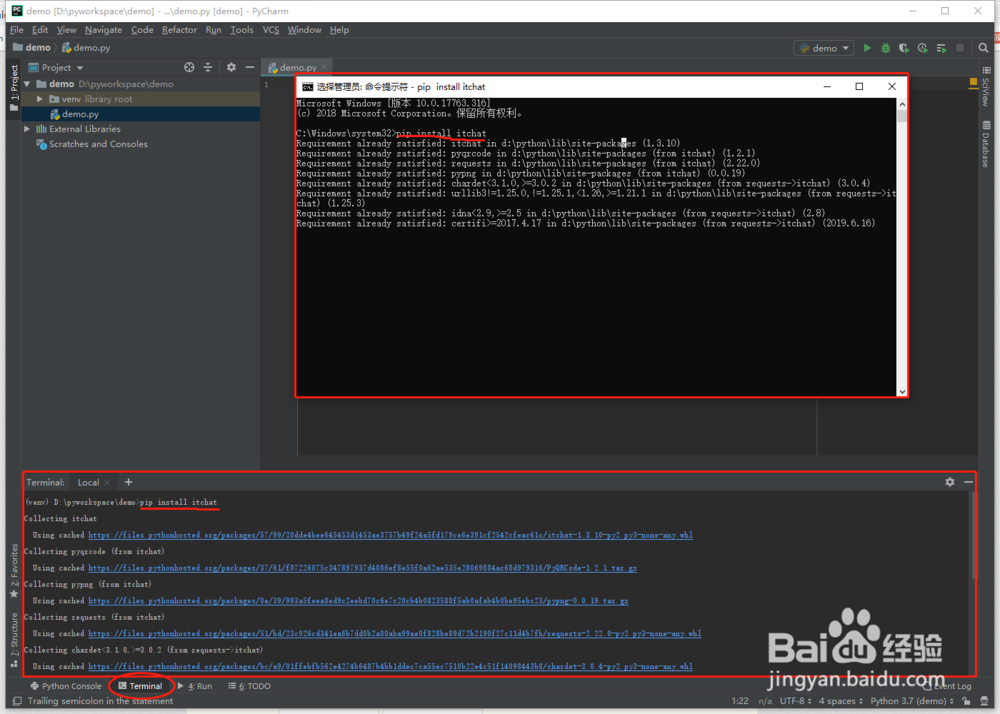Click the read-only lock icon
The image size is (1000, 714).
pyautogui.click(x=966, y=701)
